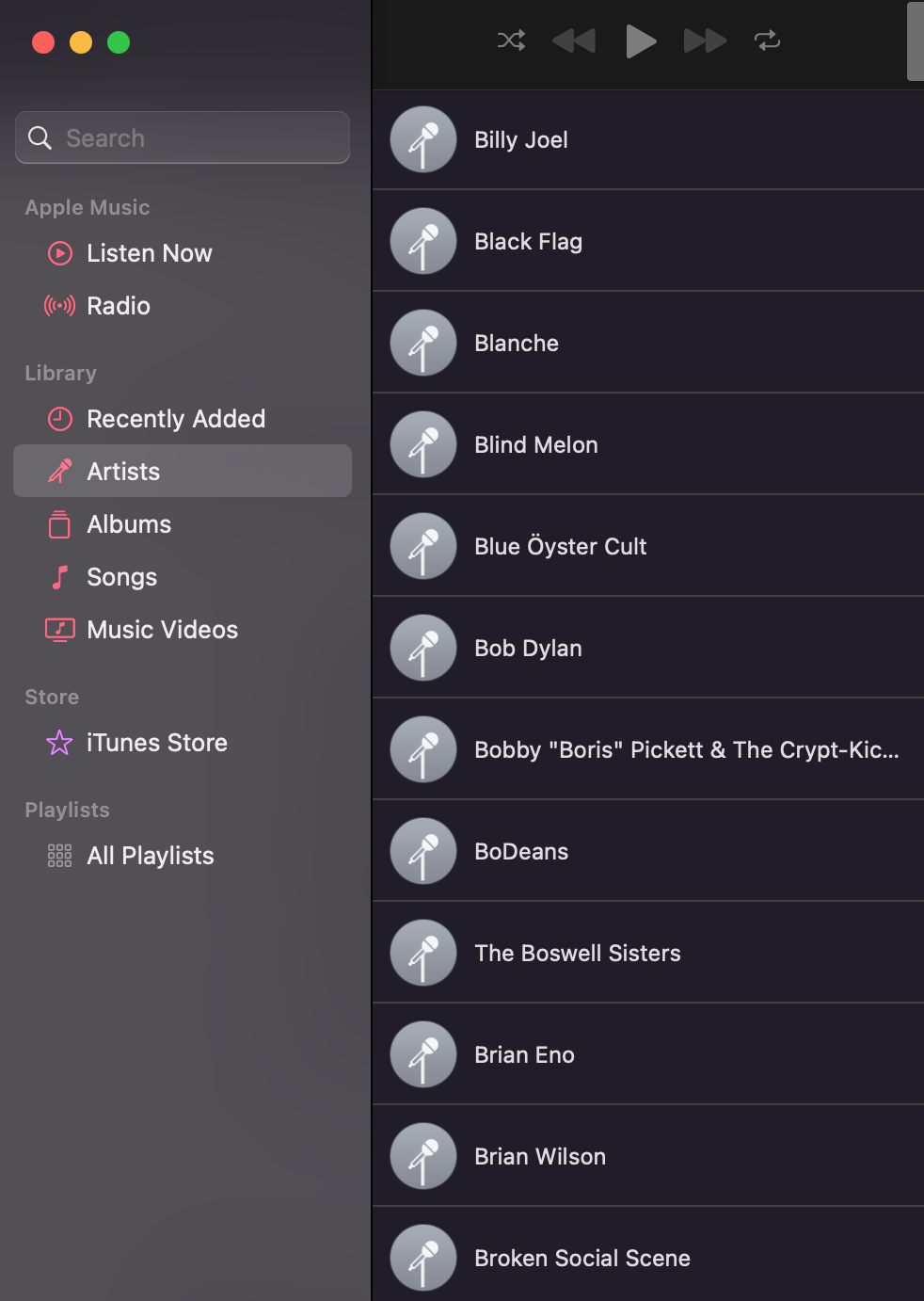This screenshot has height=1301, width=924.
Task: Click the Recently Added clock icon
Action: [60, 419]
